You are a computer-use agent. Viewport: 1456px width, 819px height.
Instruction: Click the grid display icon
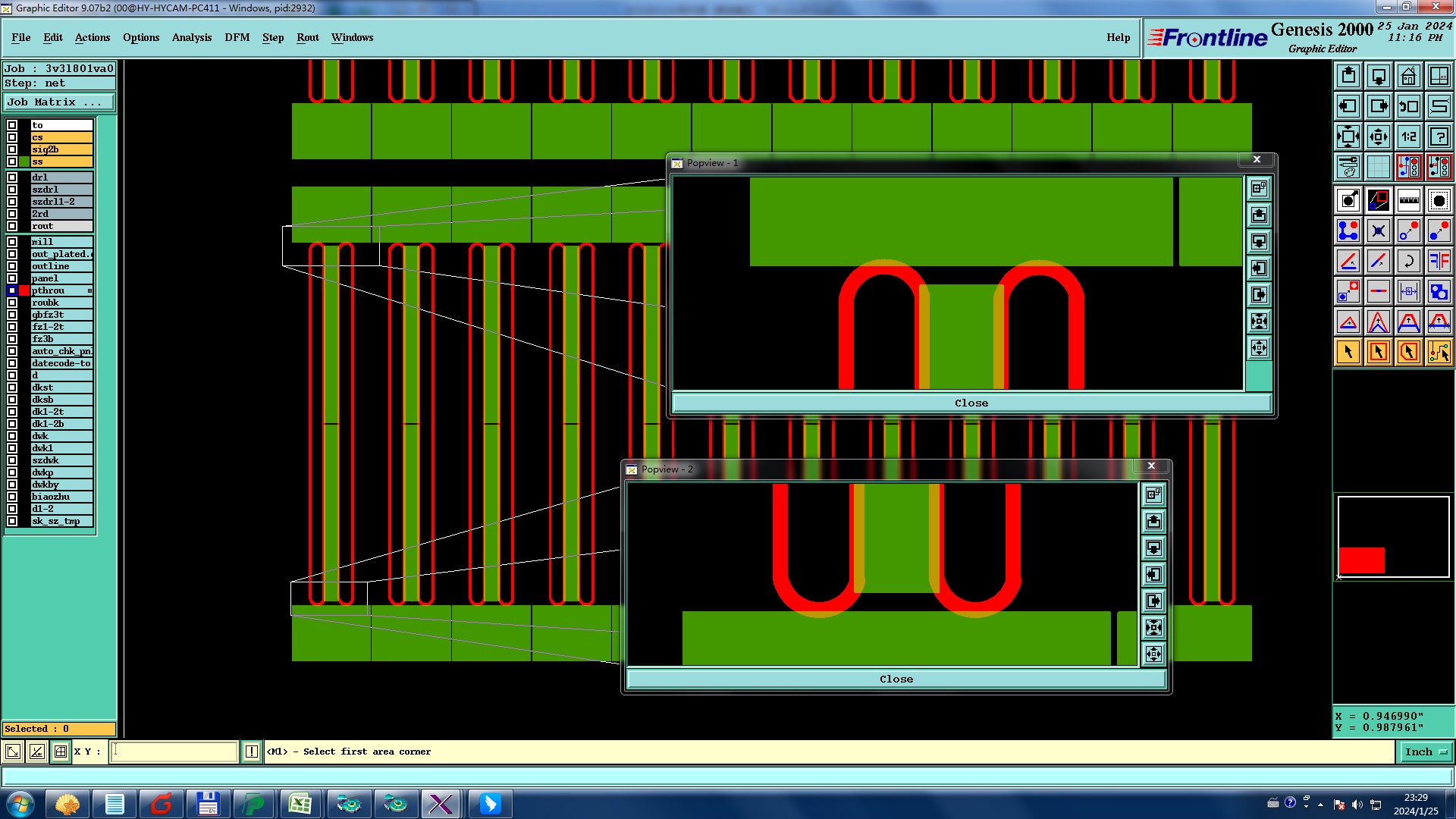(x=1379, y=167)
